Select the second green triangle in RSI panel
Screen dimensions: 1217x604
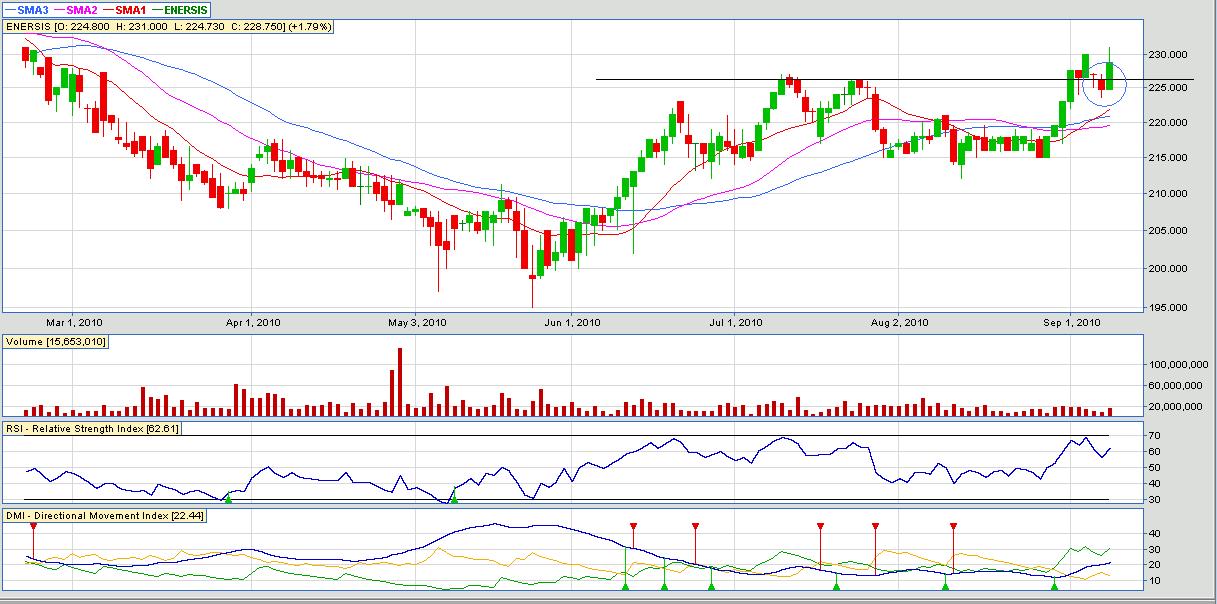pos(454,497)
